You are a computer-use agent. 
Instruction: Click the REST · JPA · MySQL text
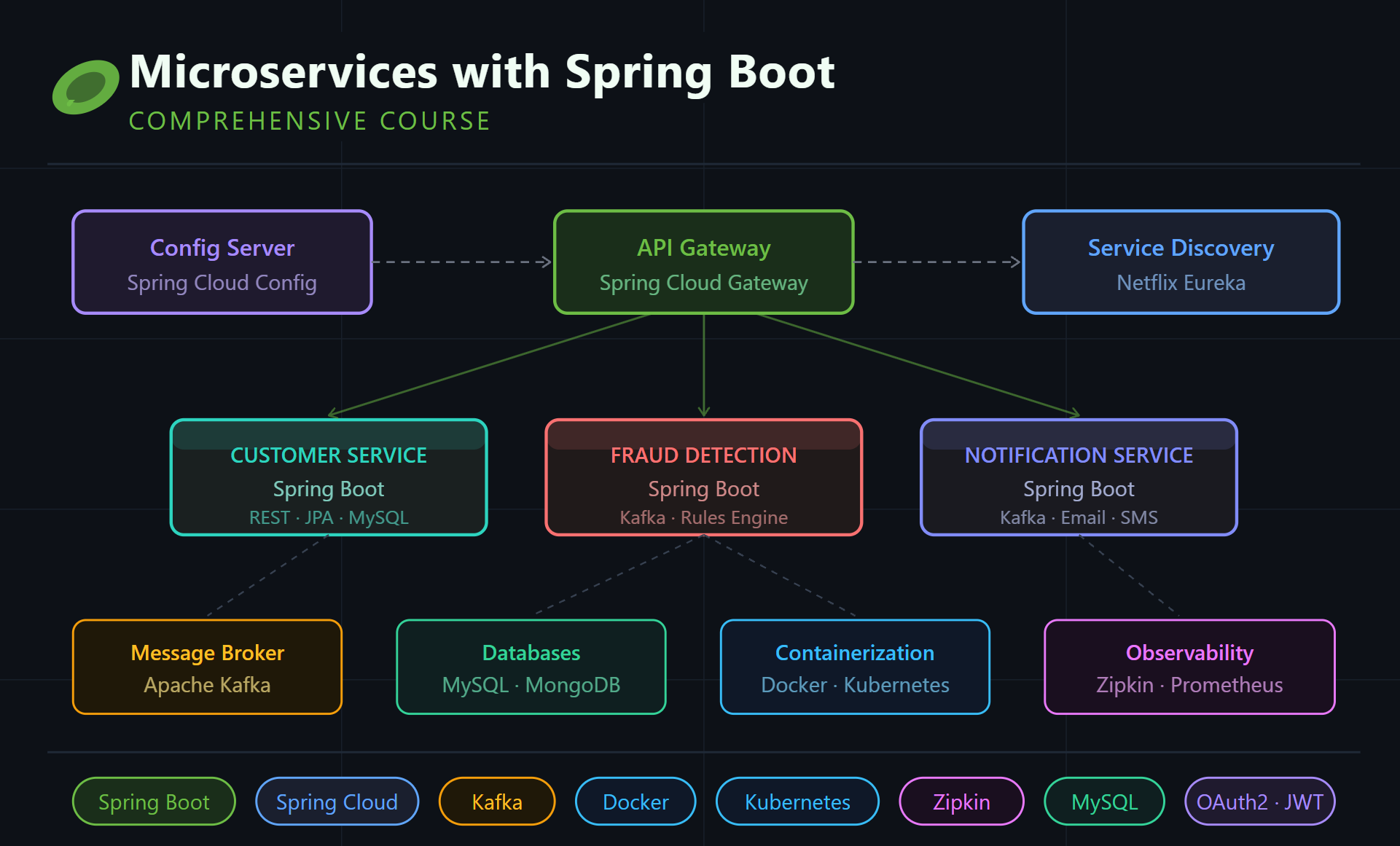329,517
